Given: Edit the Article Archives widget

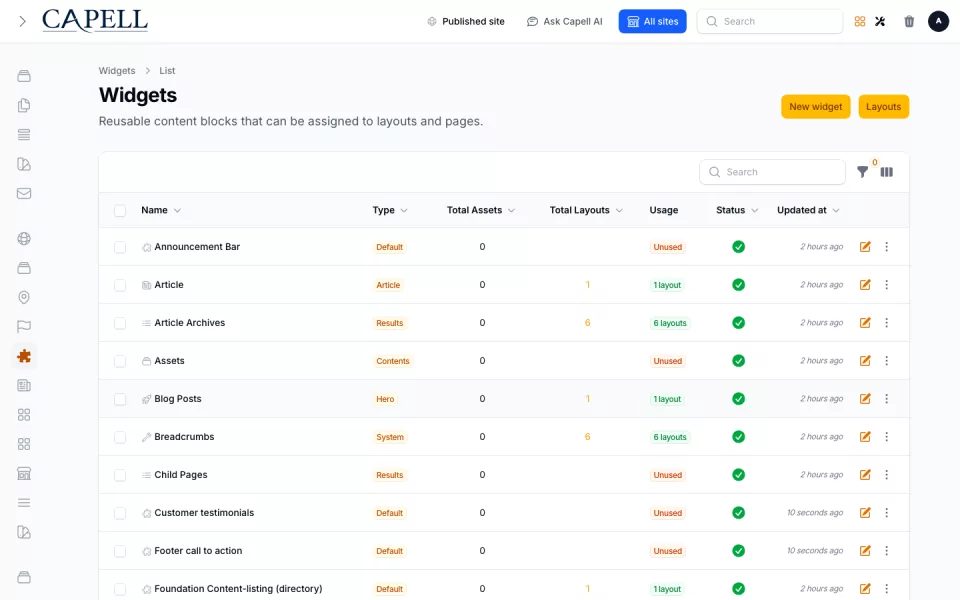Looking at the screenshot, I should 865,323.
